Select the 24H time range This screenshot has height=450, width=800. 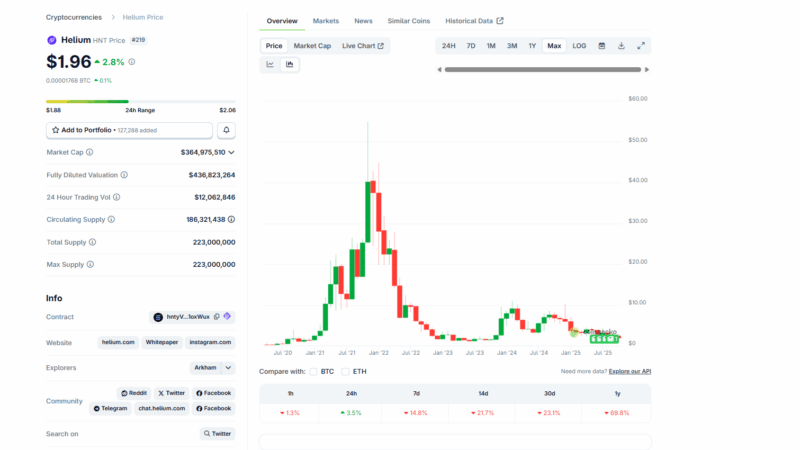point(448,46)
